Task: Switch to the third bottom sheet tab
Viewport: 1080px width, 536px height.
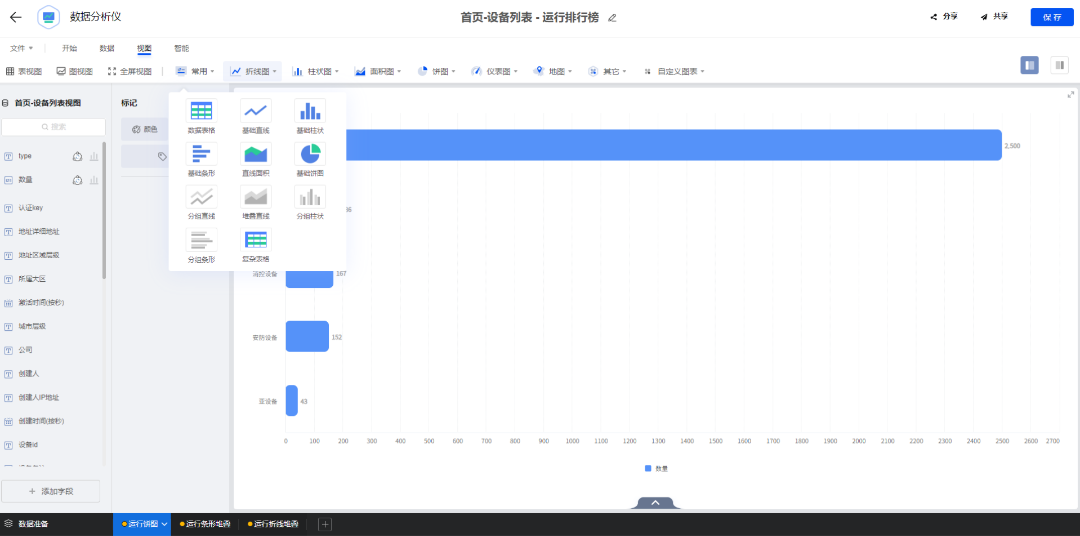Action: tap(273, 524)
